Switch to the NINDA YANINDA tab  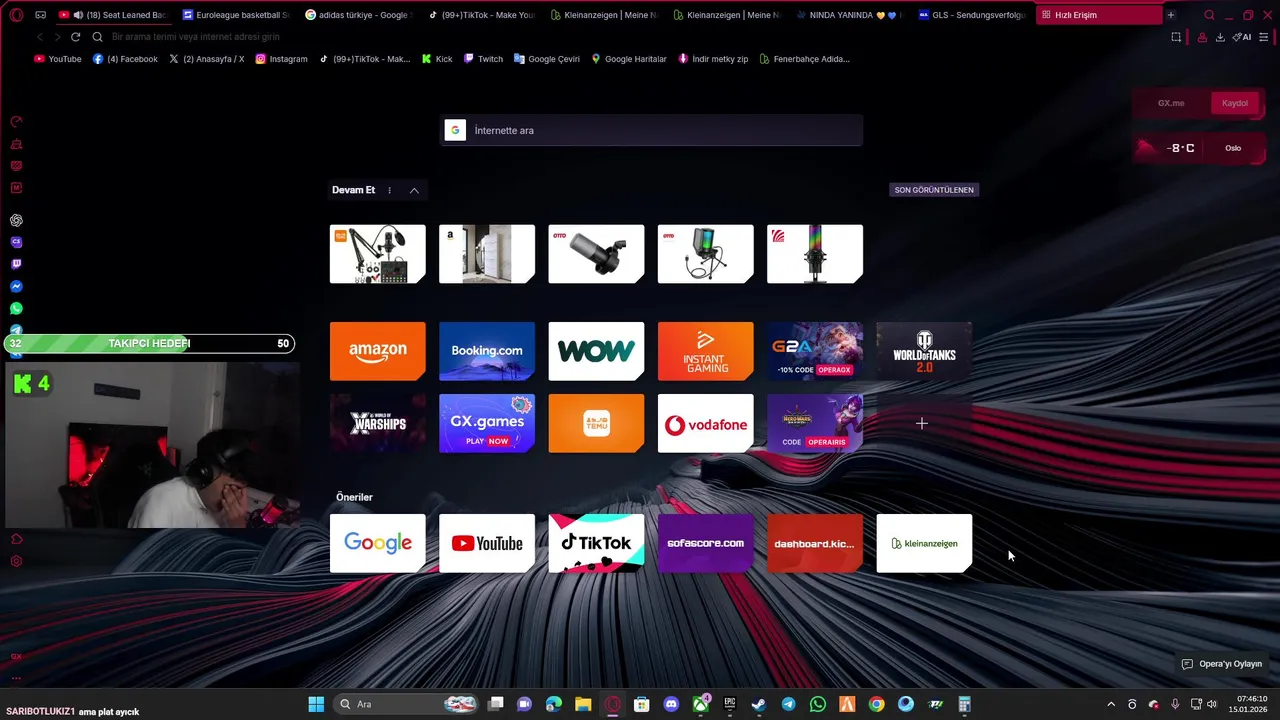[848, 15]
